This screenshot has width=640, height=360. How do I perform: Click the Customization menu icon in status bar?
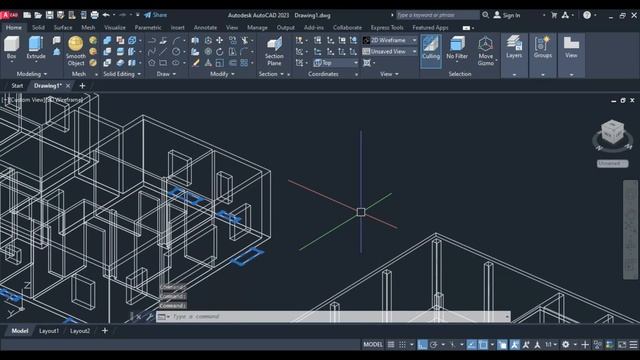tap(633, 344)
